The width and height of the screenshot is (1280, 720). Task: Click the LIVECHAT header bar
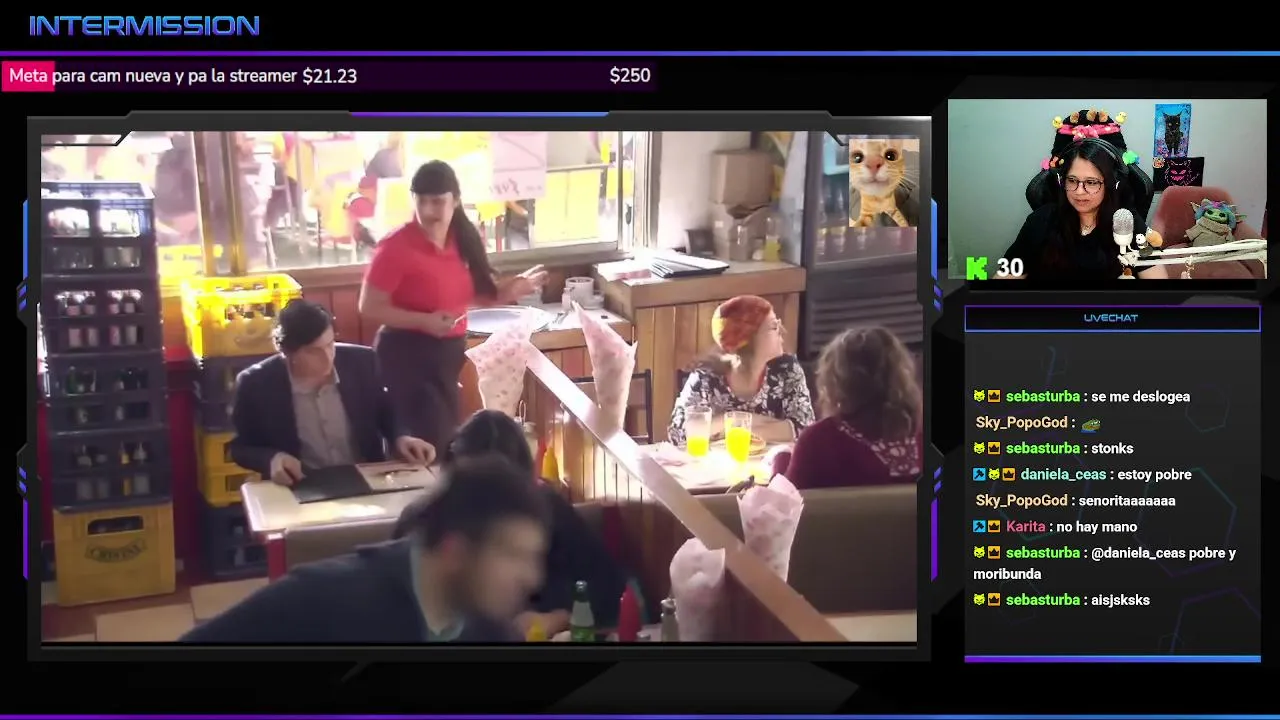1112,318
